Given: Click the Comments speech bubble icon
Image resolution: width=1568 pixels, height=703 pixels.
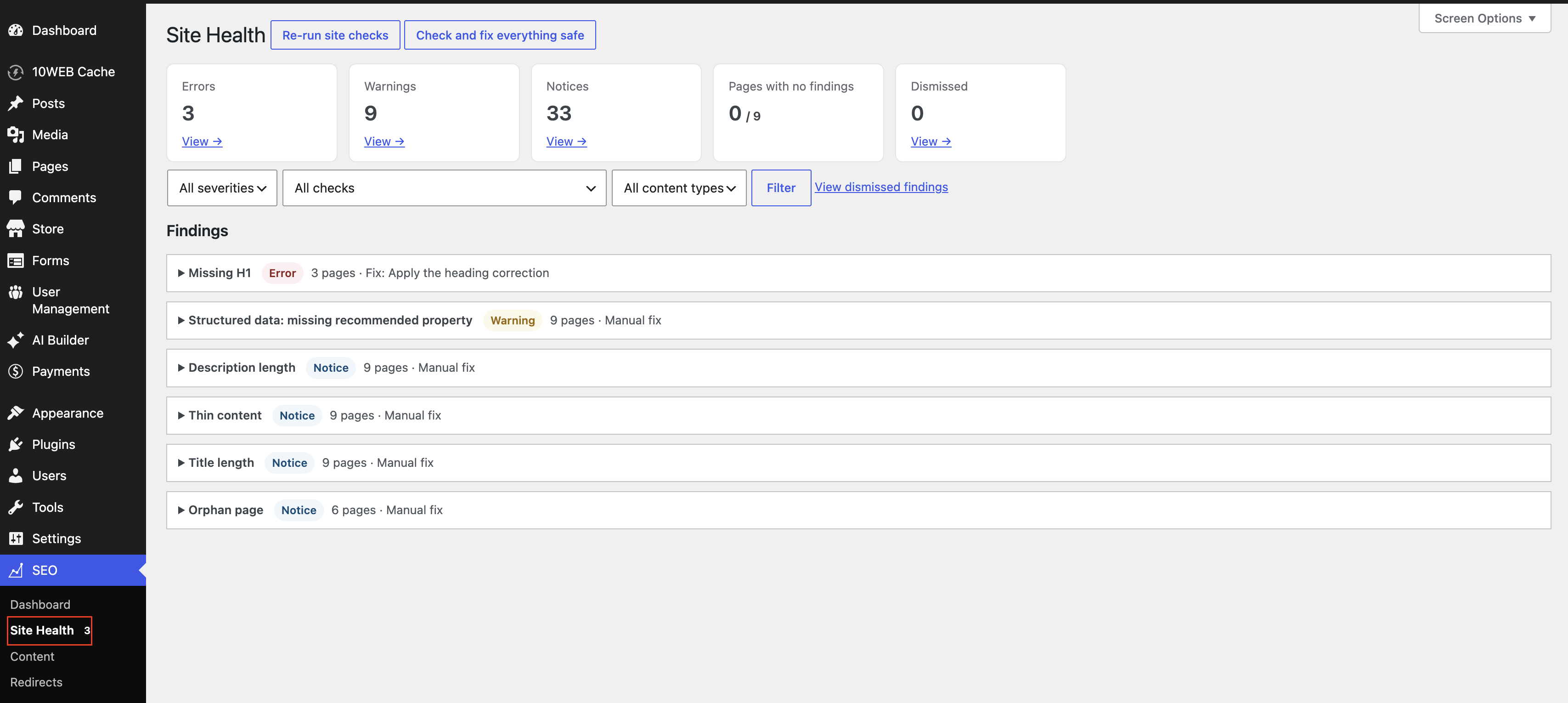Looking at the screenshot, I should [16, 198].
